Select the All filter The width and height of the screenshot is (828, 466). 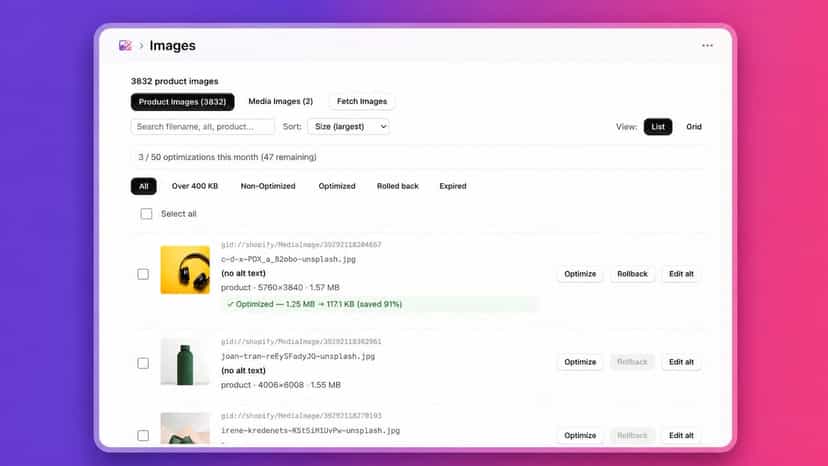tap(144, 186)
